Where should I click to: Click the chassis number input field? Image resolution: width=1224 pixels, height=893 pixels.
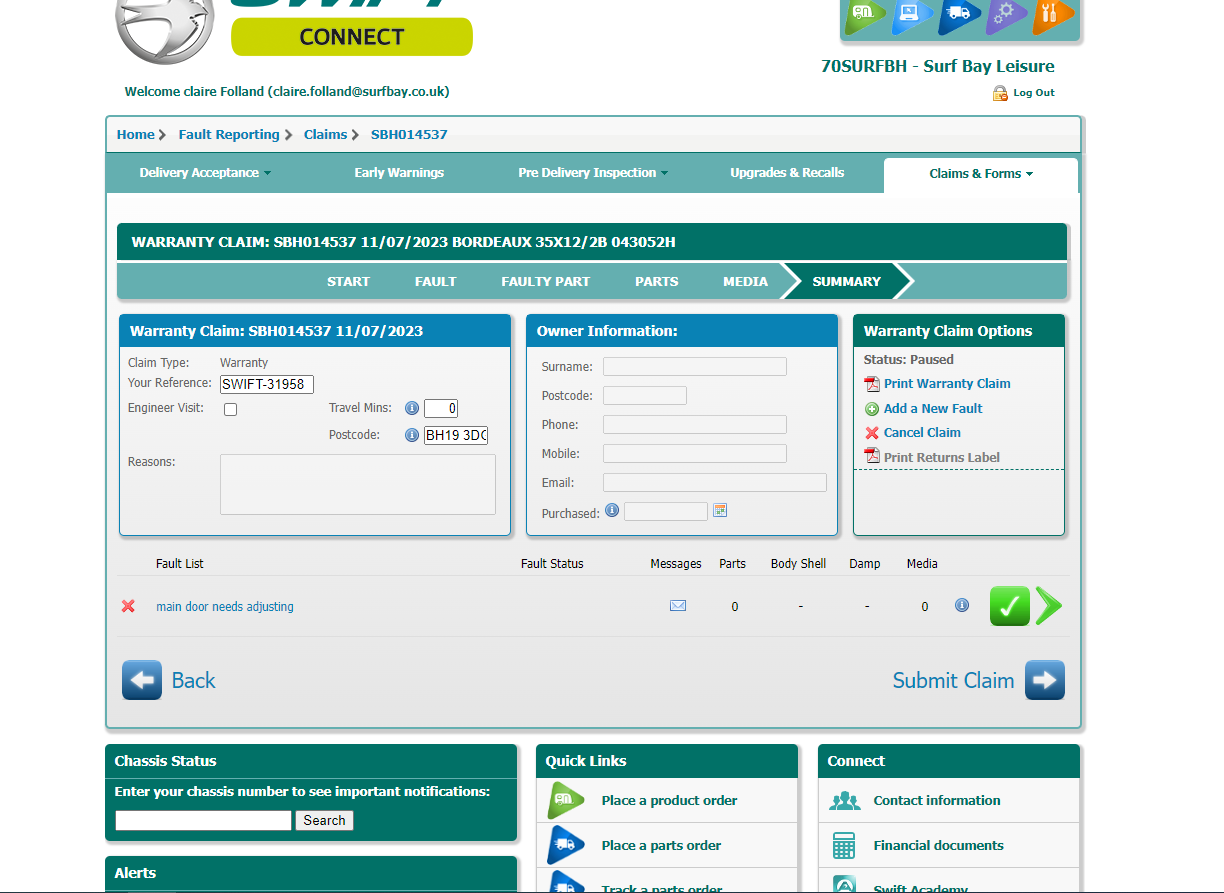tap(203, 820)
